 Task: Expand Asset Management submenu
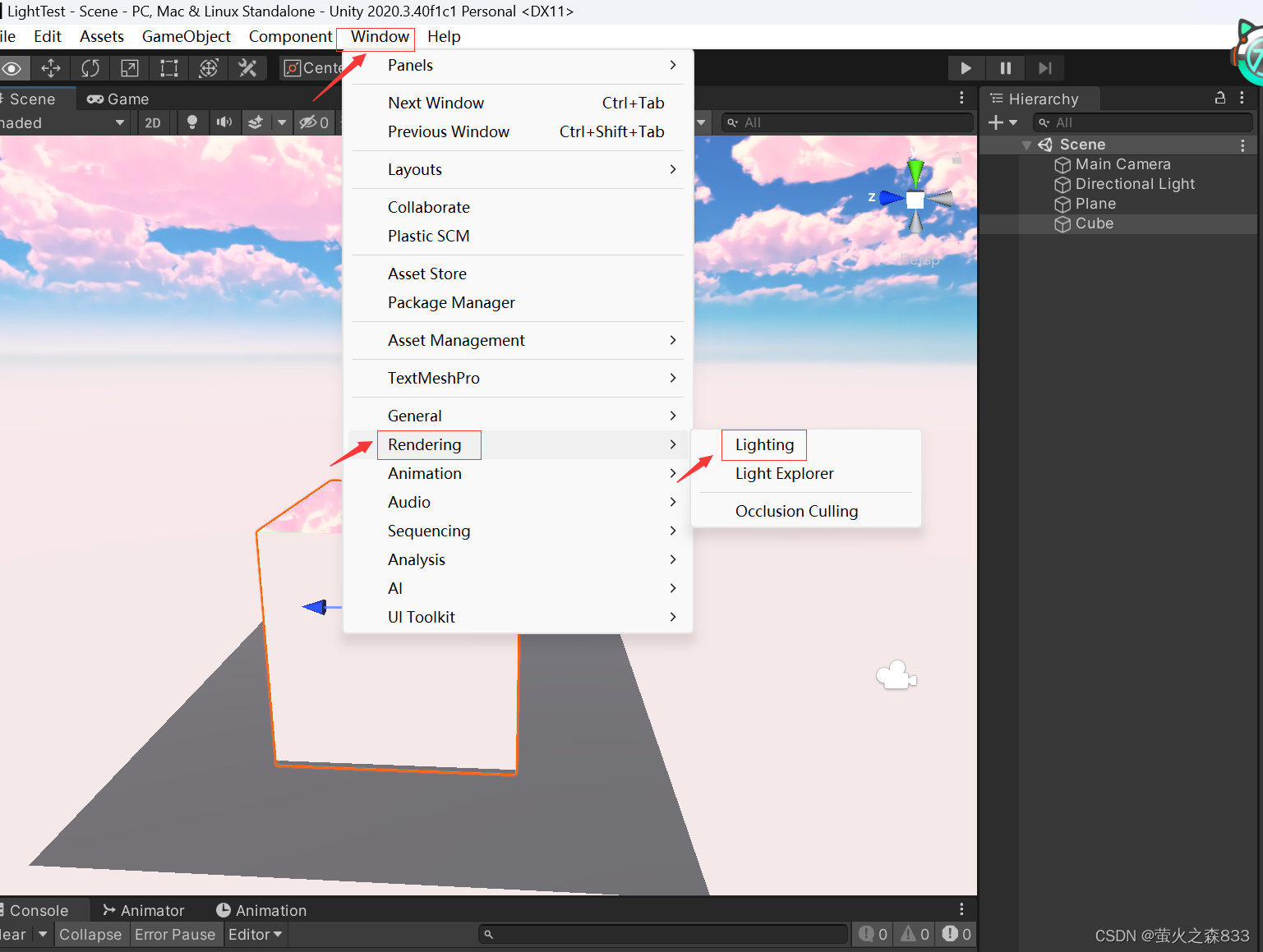click(x=518, y=341)
